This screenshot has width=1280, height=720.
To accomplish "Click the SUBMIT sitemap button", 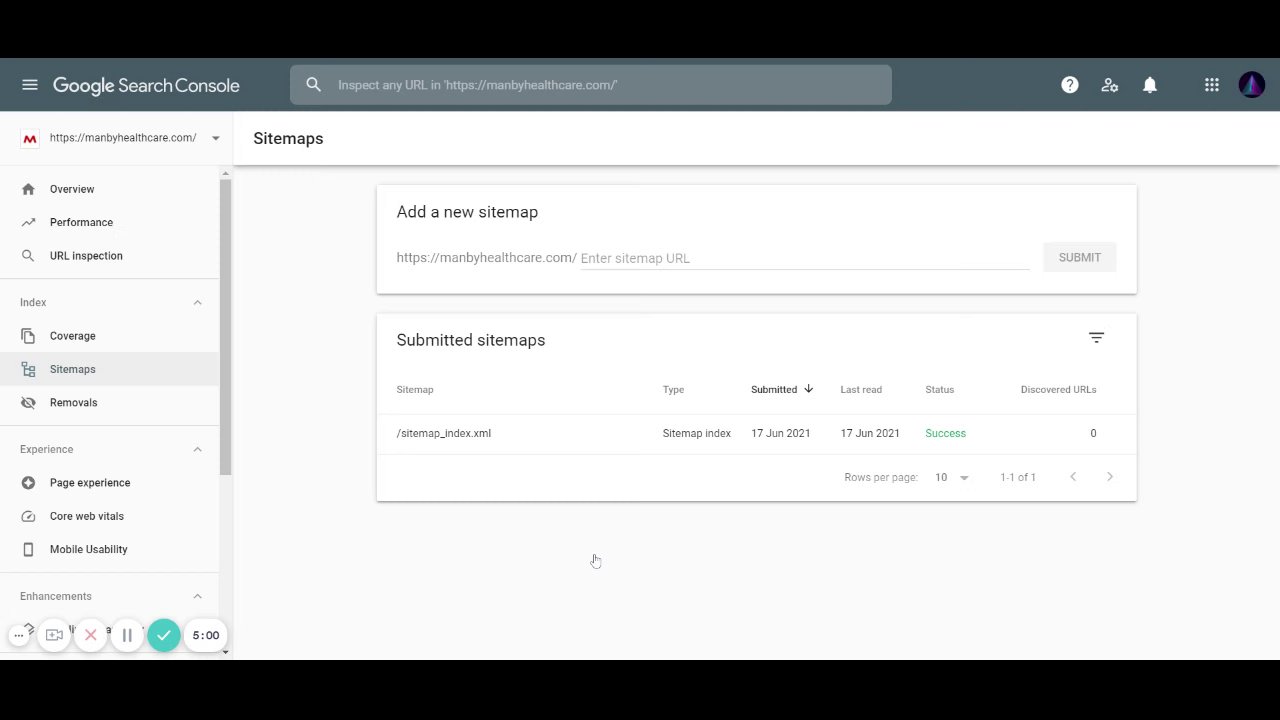I will [1080, 257].
